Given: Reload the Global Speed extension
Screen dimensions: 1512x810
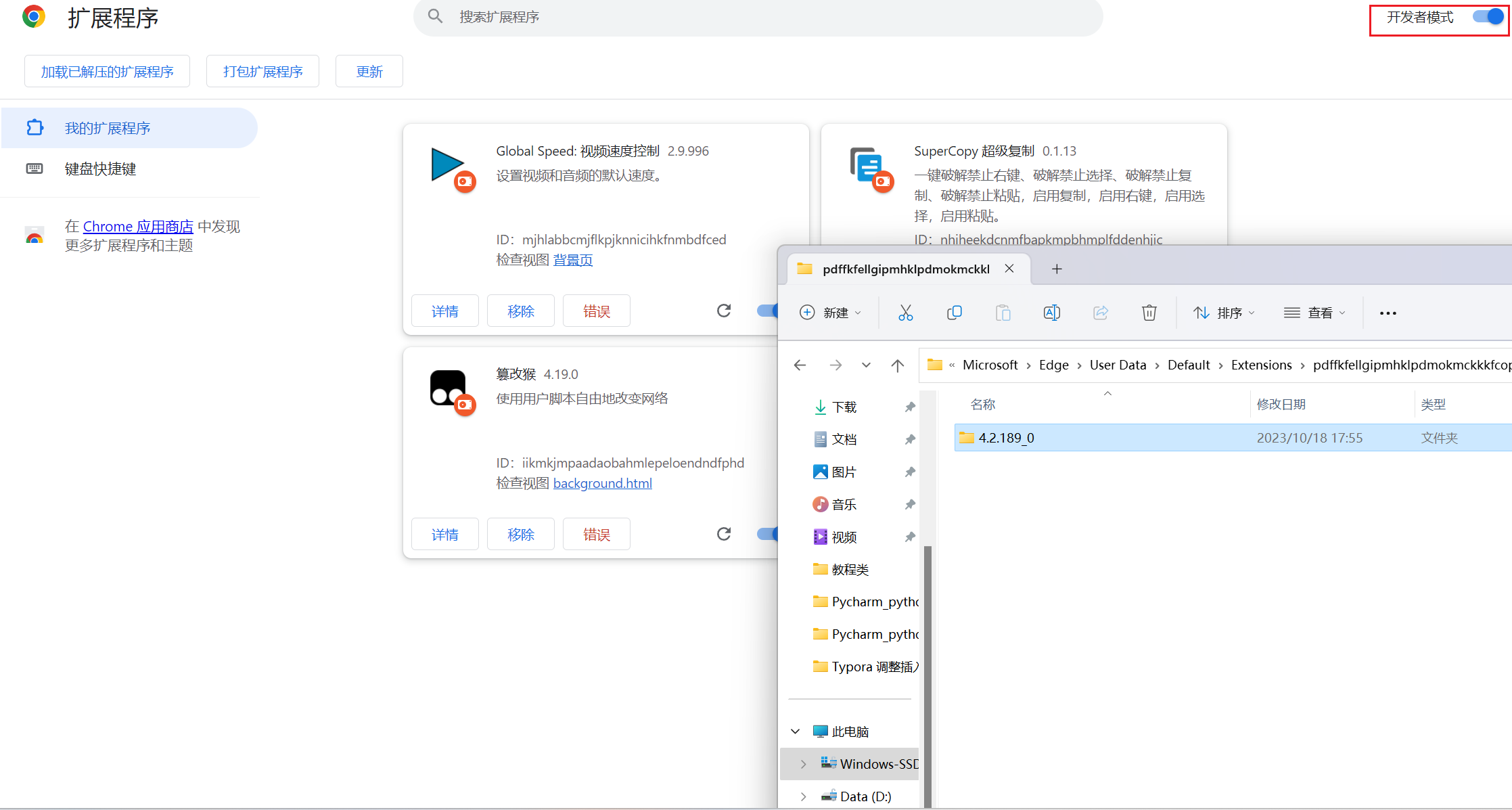Looking at the screenshot, I should coord(724,311).
